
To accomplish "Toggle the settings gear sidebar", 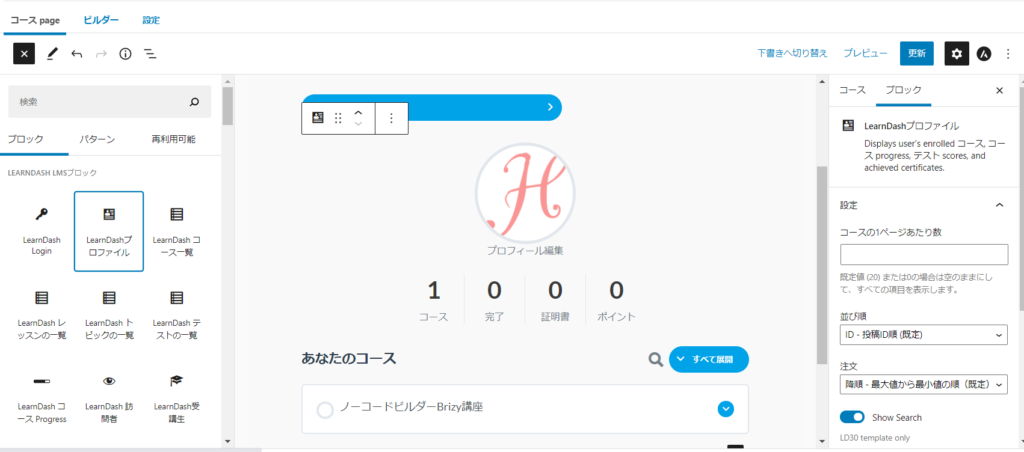I will [957, 54].
